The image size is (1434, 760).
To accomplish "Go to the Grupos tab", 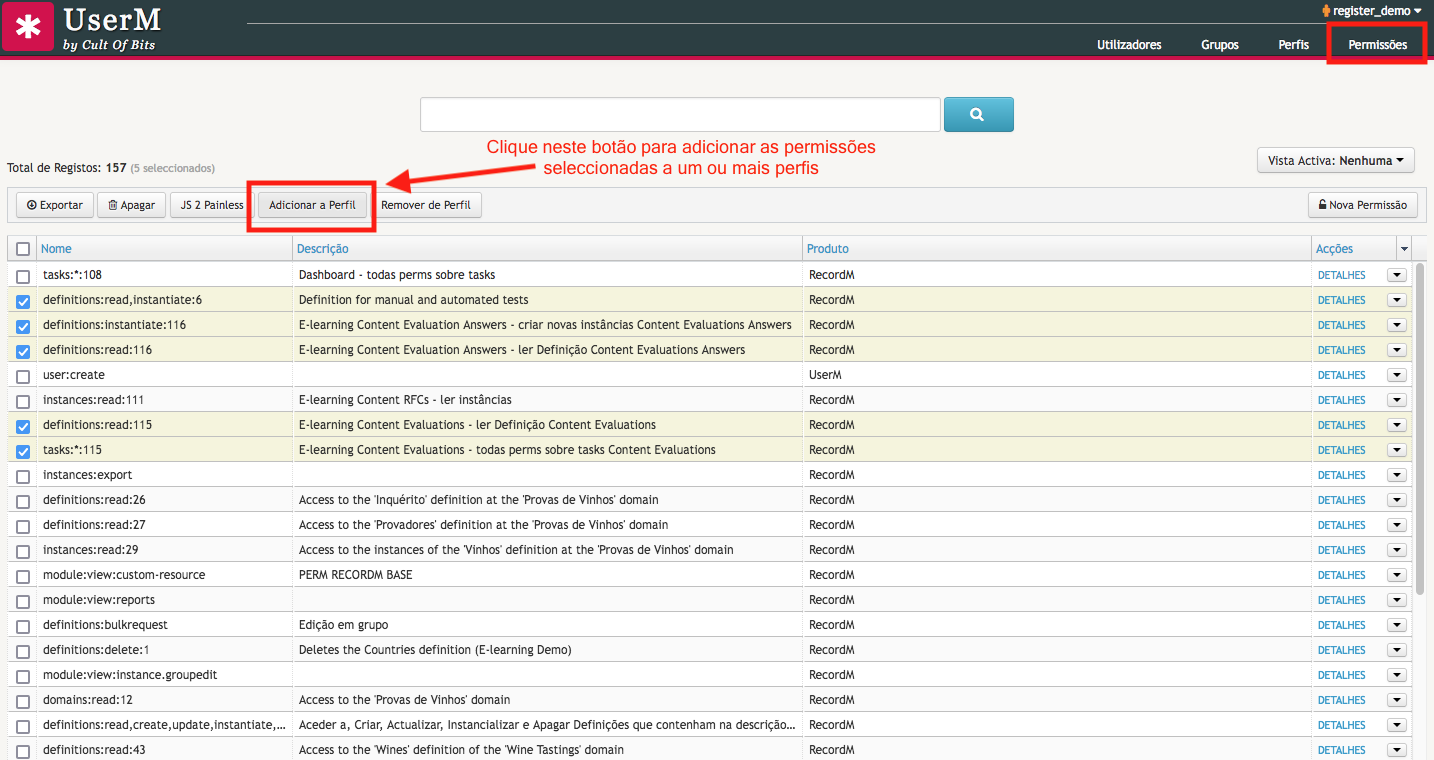I will [1220, 45].
